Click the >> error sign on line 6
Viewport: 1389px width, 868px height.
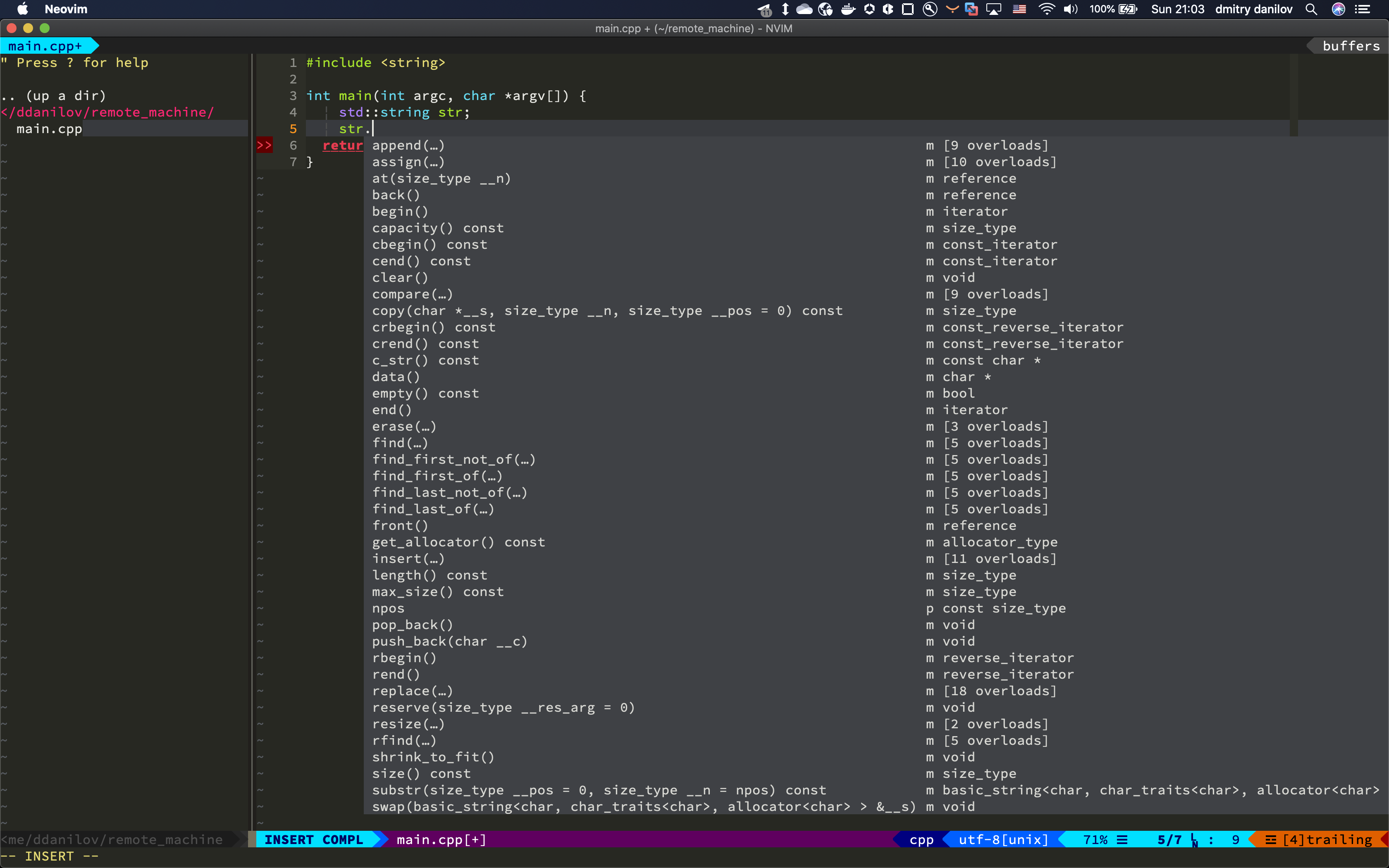point(264,145)
